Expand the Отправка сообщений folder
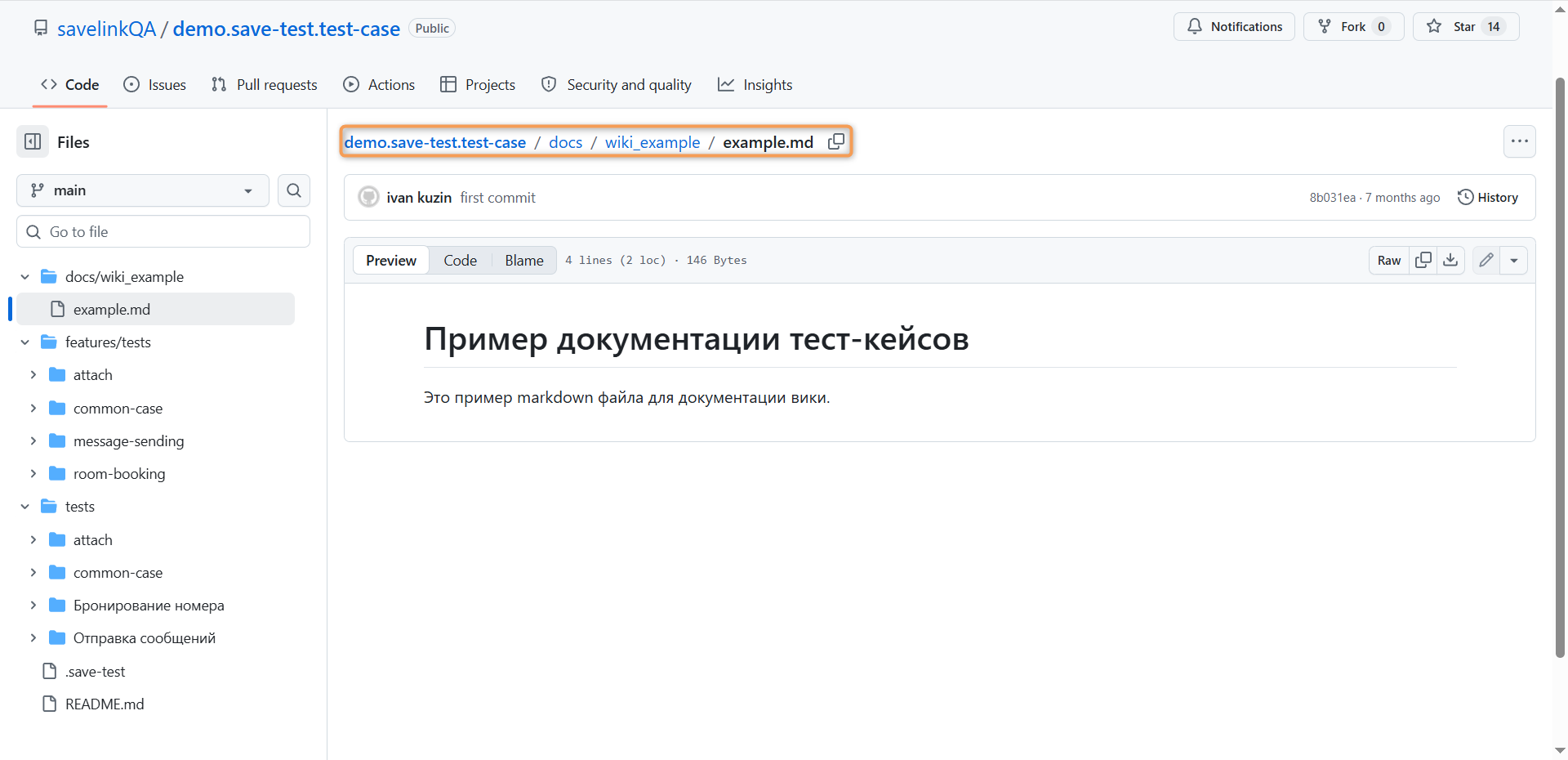 pyautogui.click(x=33, y=638)
